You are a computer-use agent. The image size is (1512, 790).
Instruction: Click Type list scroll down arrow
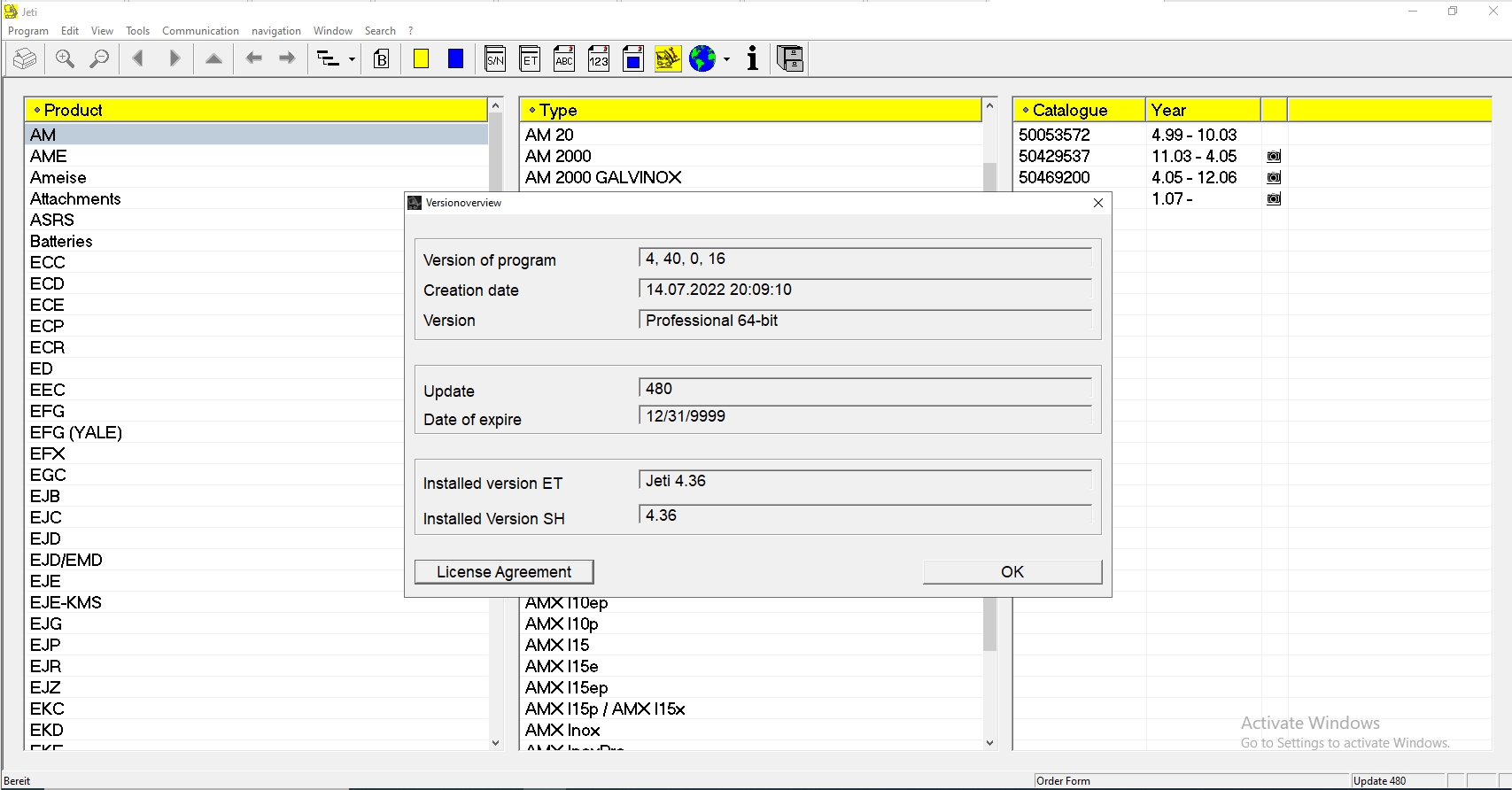[990, 743]
